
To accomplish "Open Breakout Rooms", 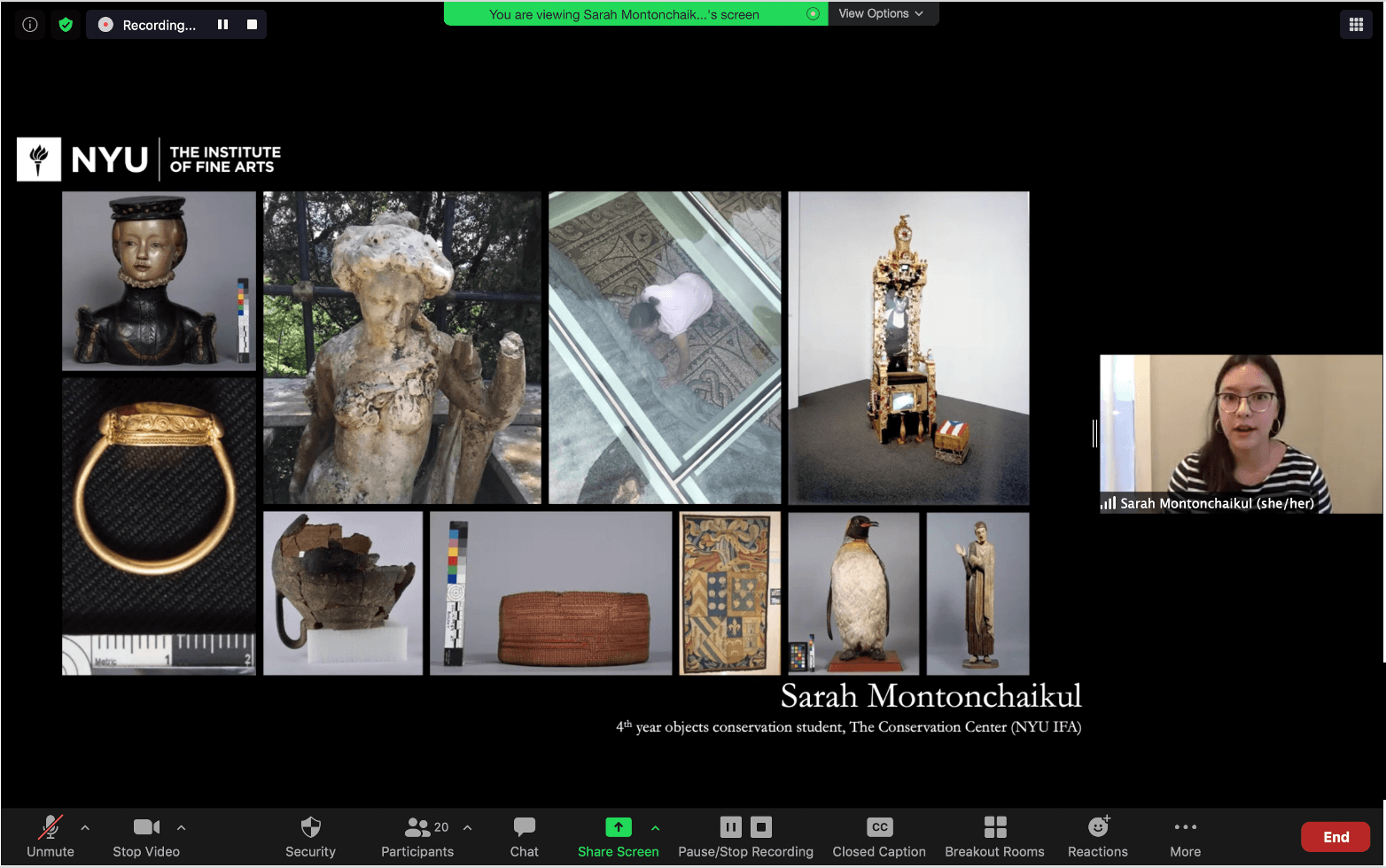I will coord(993,835).
